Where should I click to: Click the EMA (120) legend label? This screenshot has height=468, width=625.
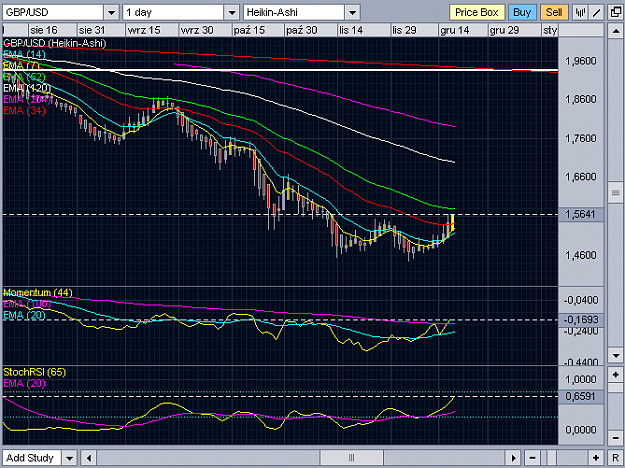tap(27, 88)
